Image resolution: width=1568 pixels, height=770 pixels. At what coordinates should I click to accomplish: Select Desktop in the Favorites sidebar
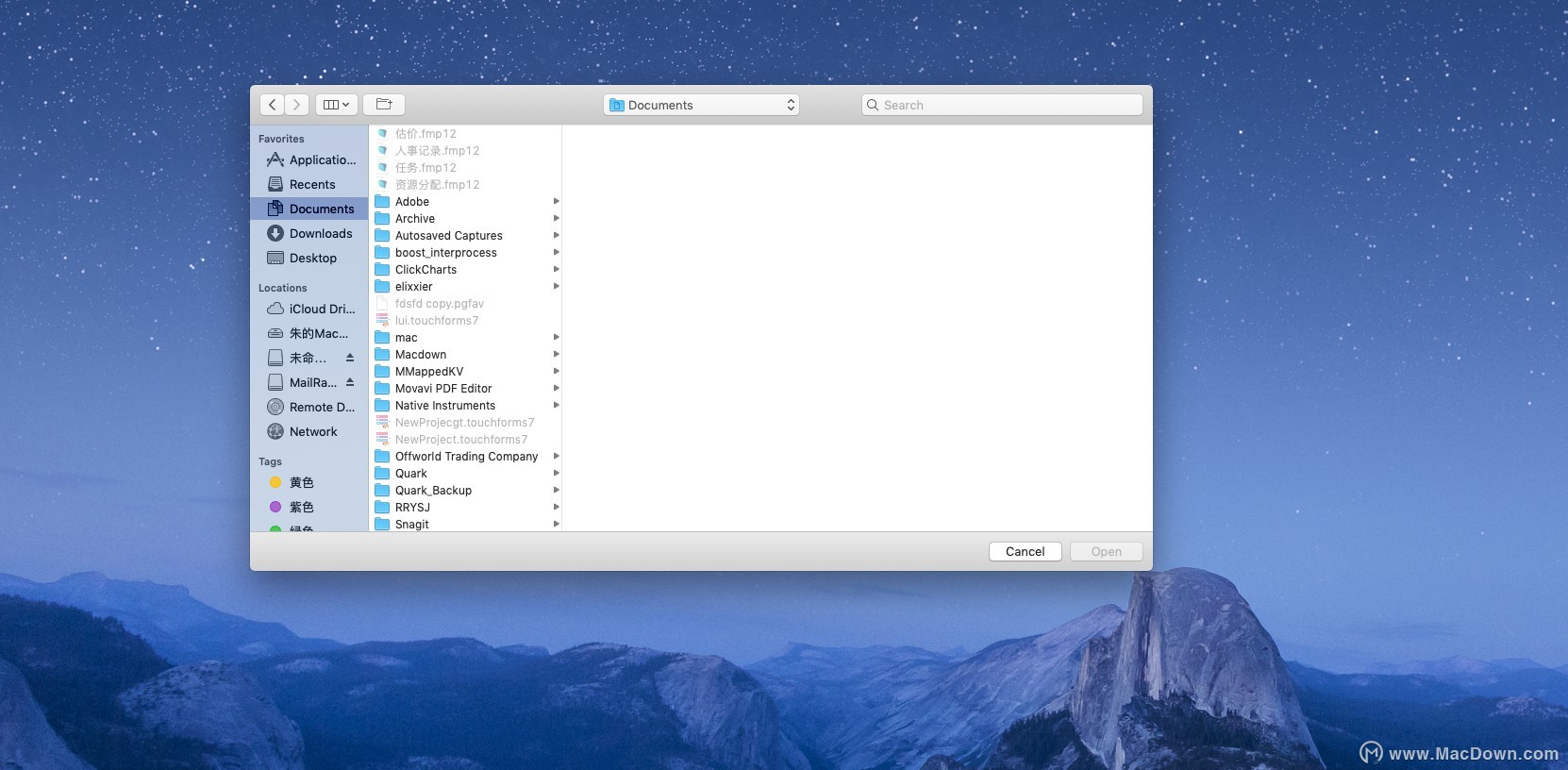[x=312, y=258]
